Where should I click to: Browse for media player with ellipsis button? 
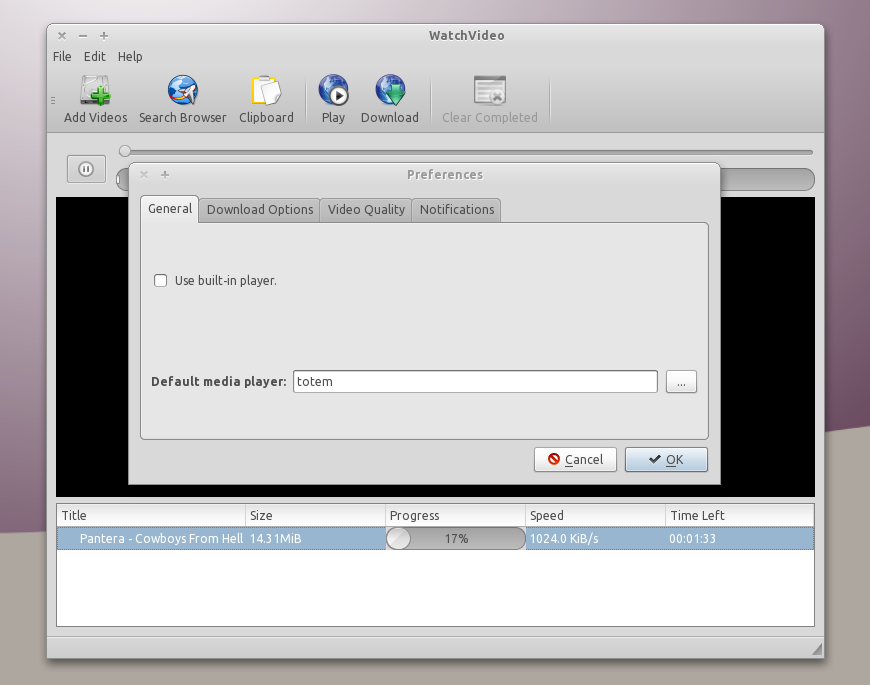click(681, 382)
